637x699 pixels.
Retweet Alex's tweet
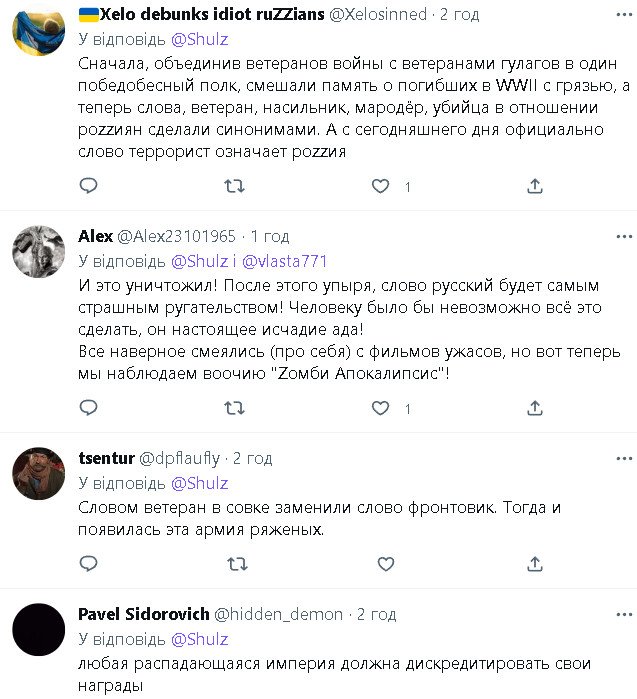coord(234,408)
